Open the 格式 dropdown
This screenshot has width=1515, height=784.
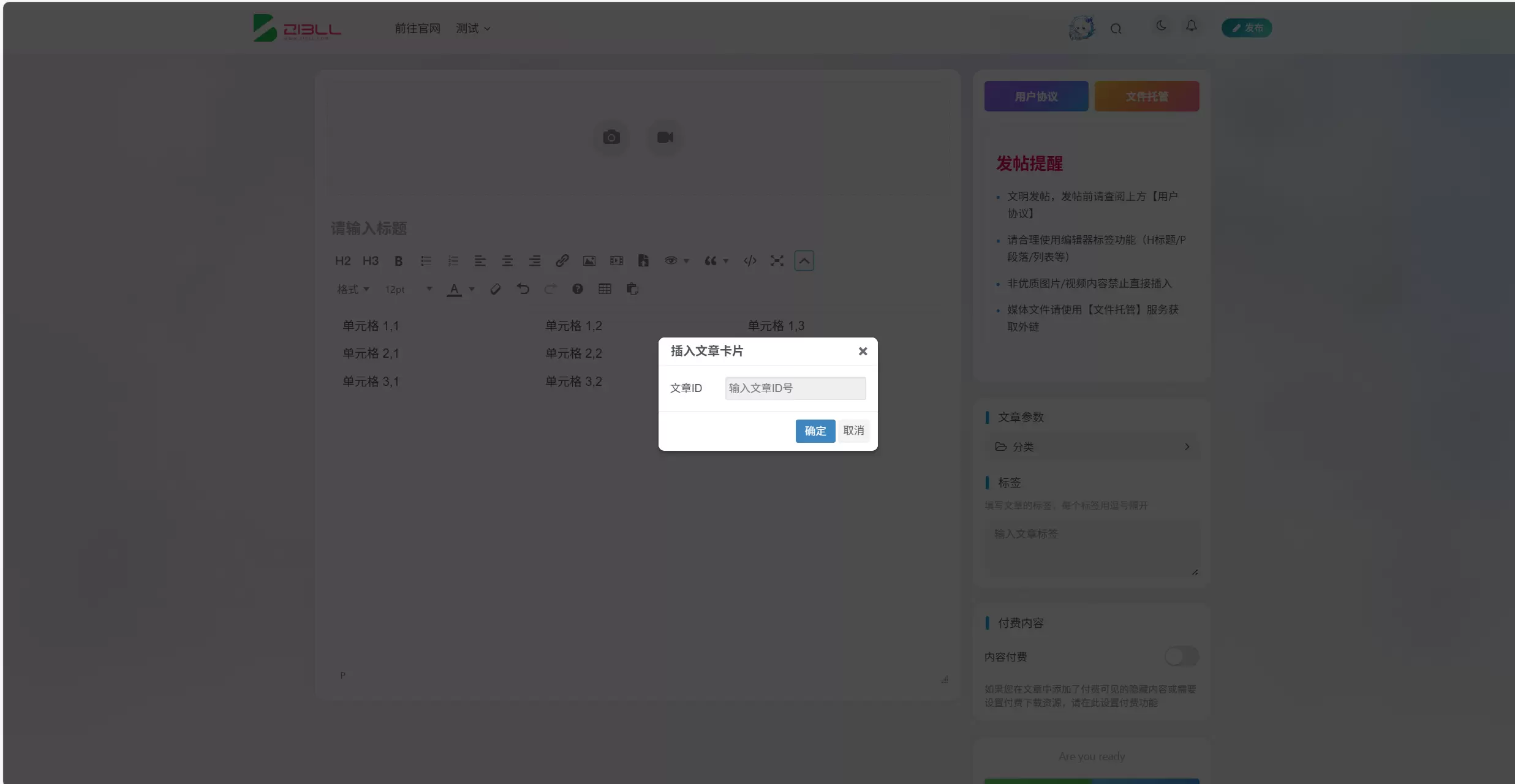[353, 289]
